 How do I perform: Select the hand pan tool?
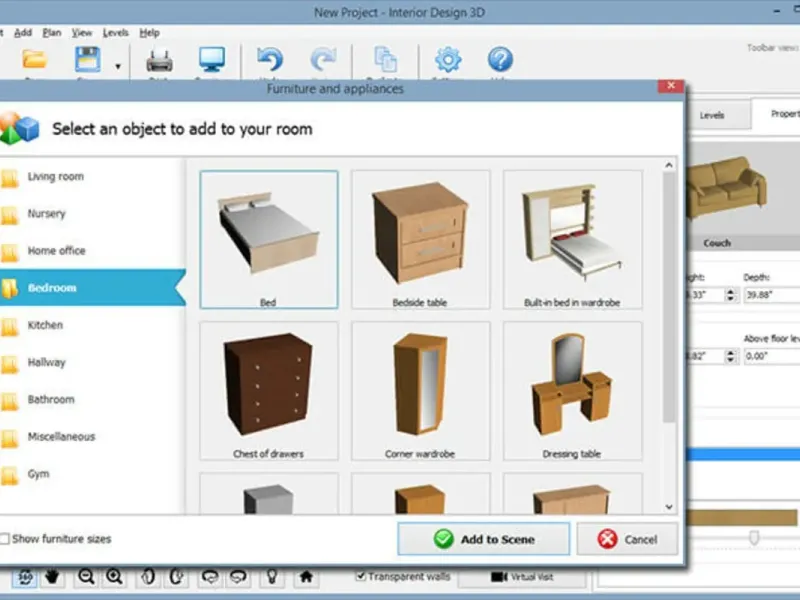click(52, 577)
